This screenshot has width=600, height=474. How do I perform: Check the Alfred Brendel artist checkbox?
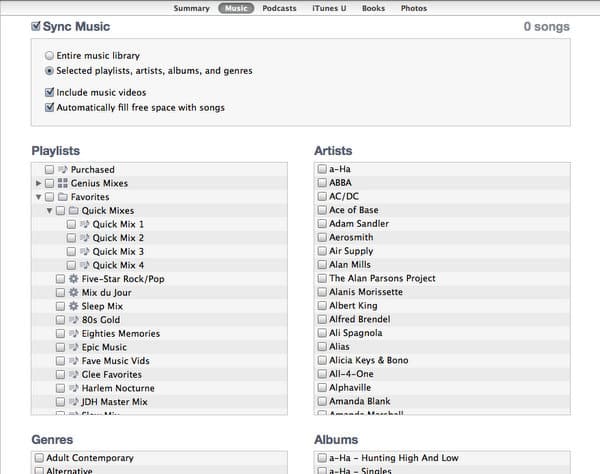coord(322,319)
